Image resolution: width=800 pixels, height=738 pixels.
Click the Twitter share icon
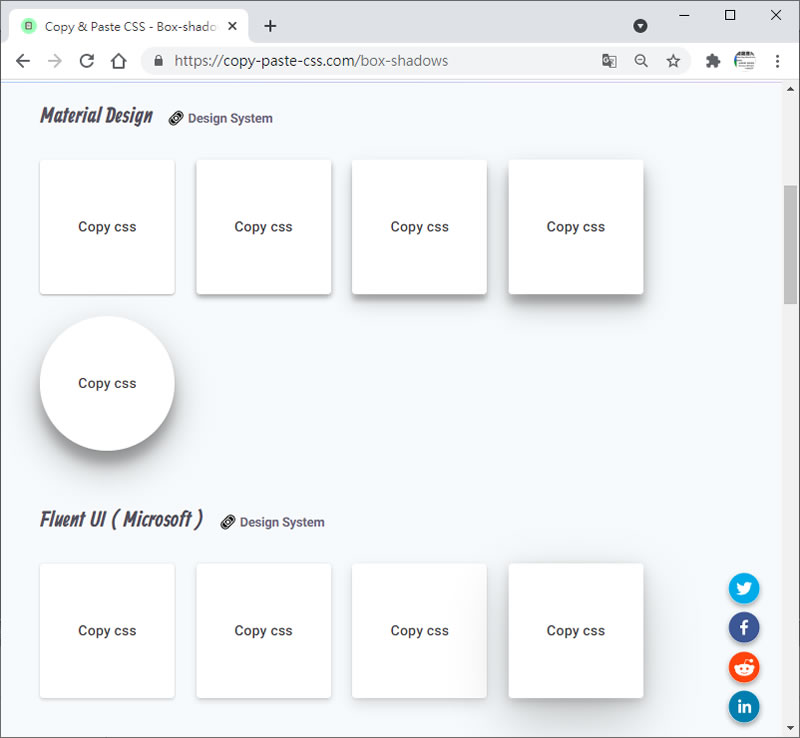tap(744, 588)
